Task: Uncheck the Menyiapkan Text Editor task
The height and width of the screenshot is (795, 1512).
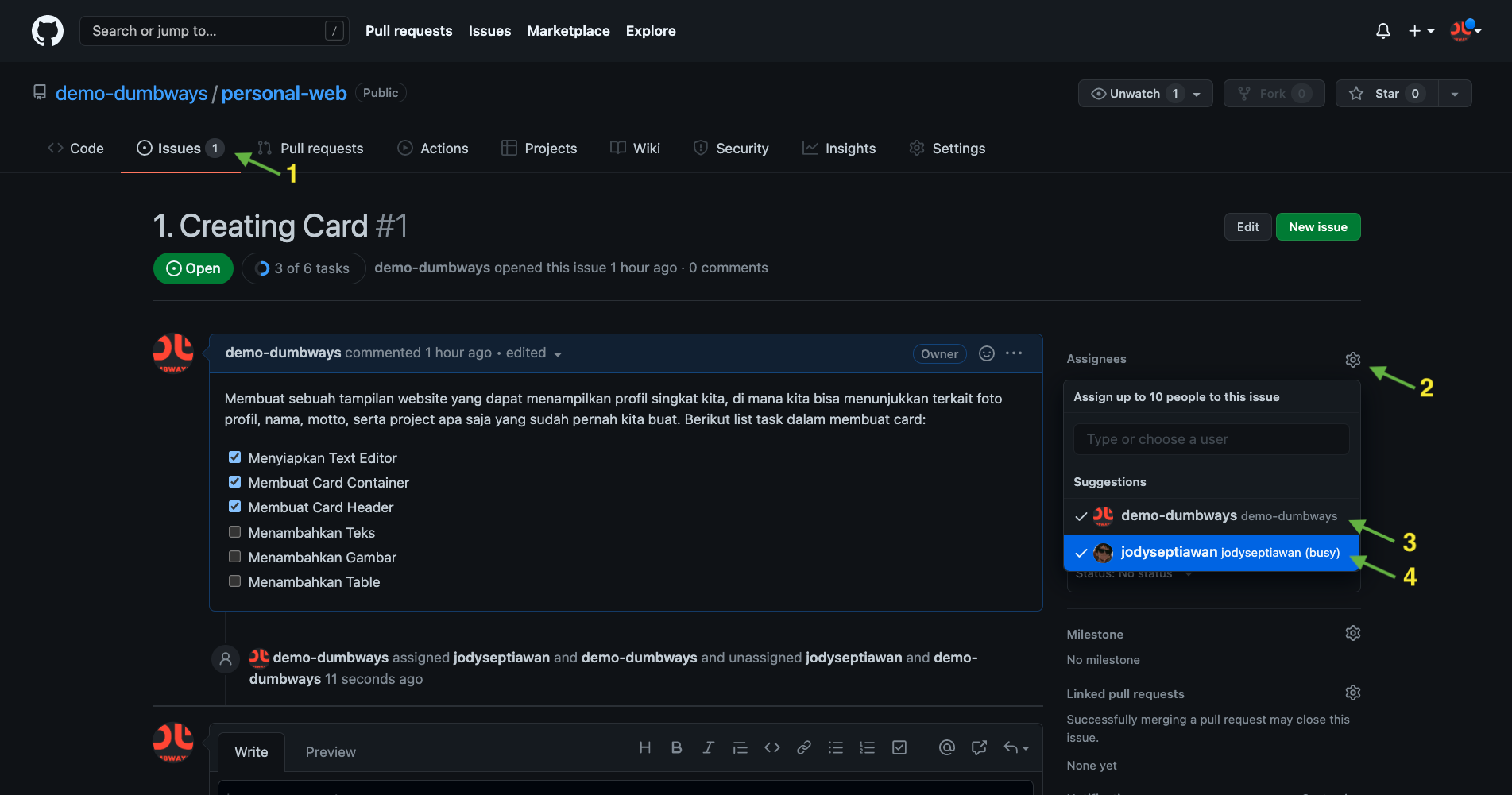Action: coord(235,457)
